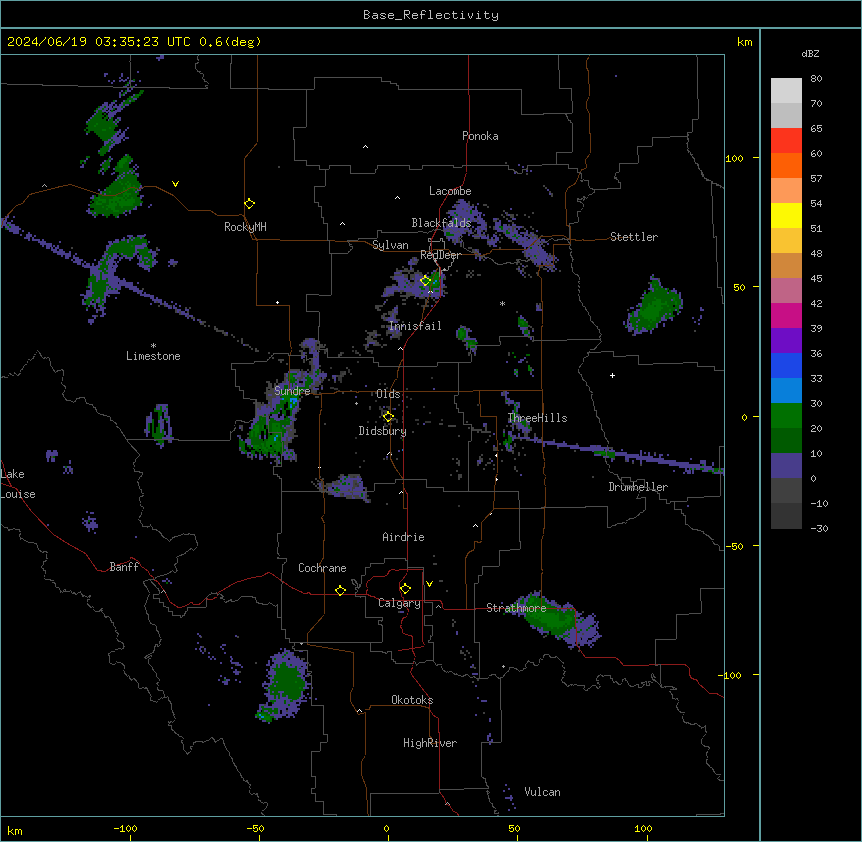Click the Airdrie city label

tap(403, 537)
